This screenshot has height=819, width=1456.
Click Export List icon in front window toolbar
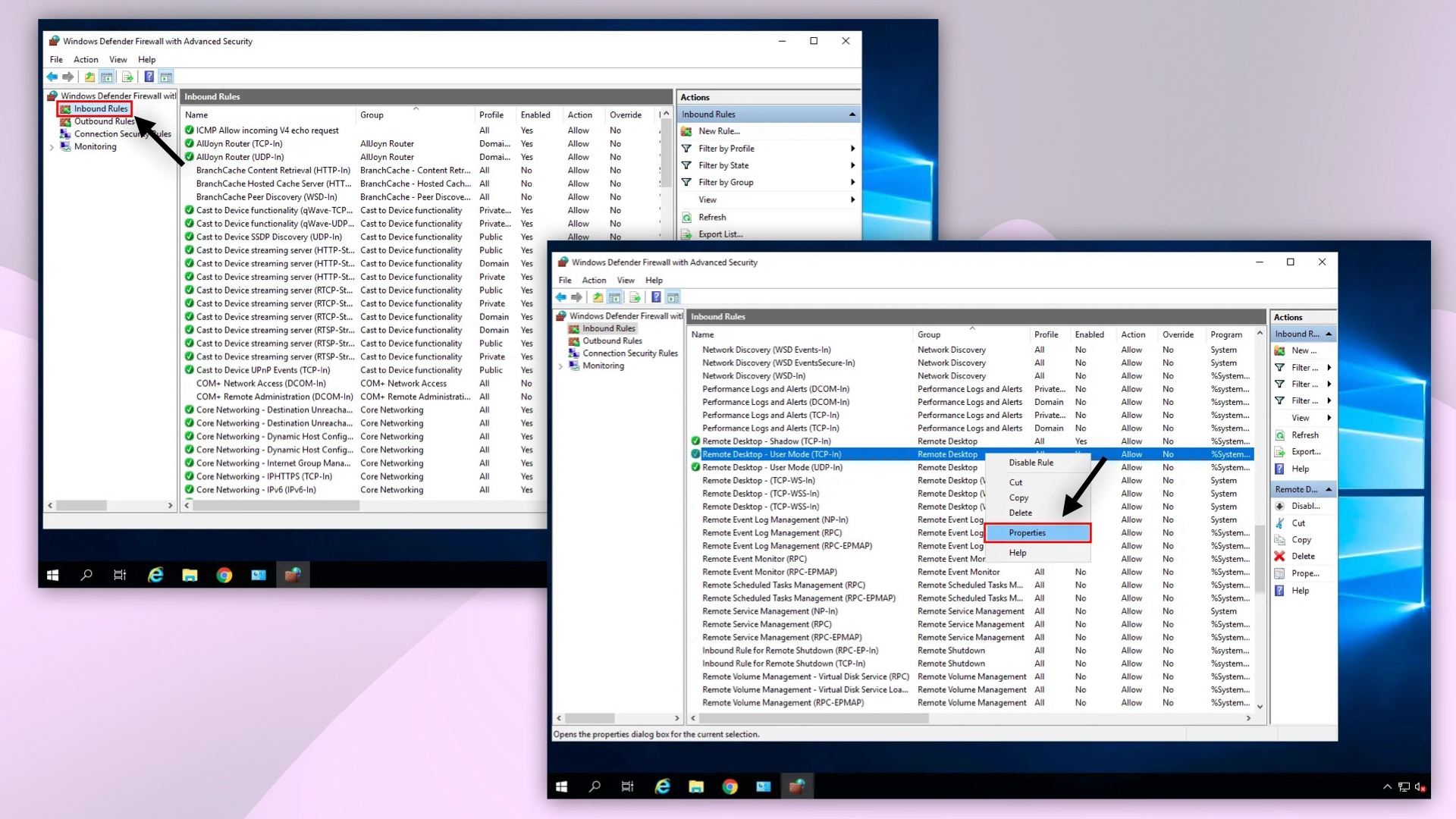tap(635, 297)
